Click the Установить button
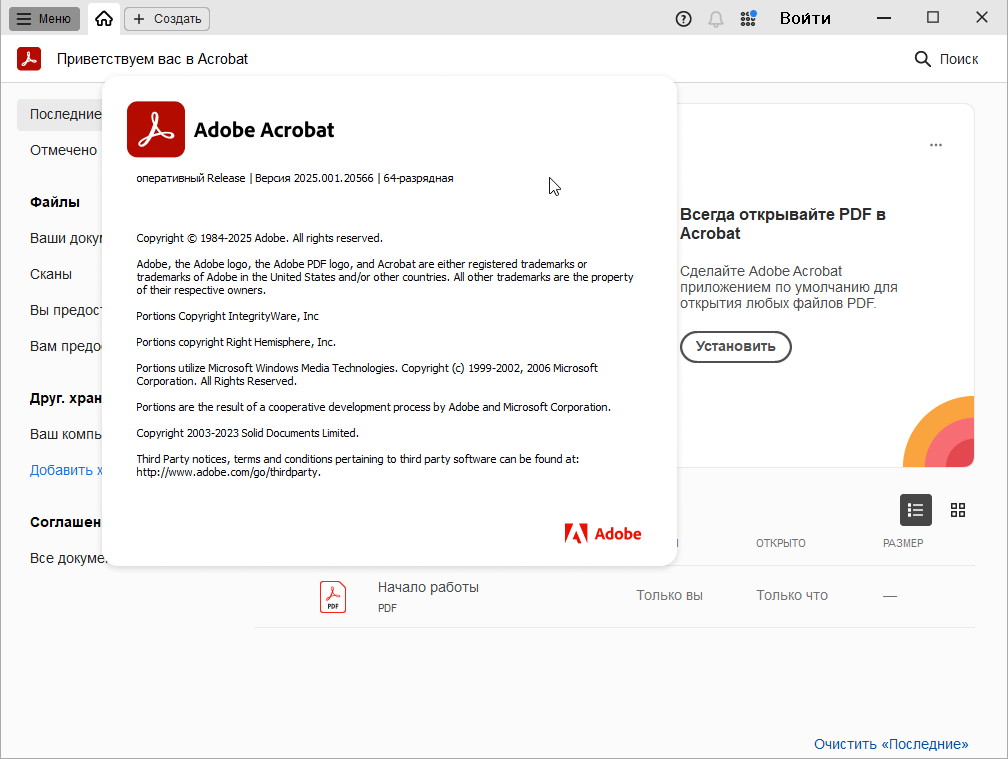This screenshot has height=759, width=1008. tap(735, 347)
